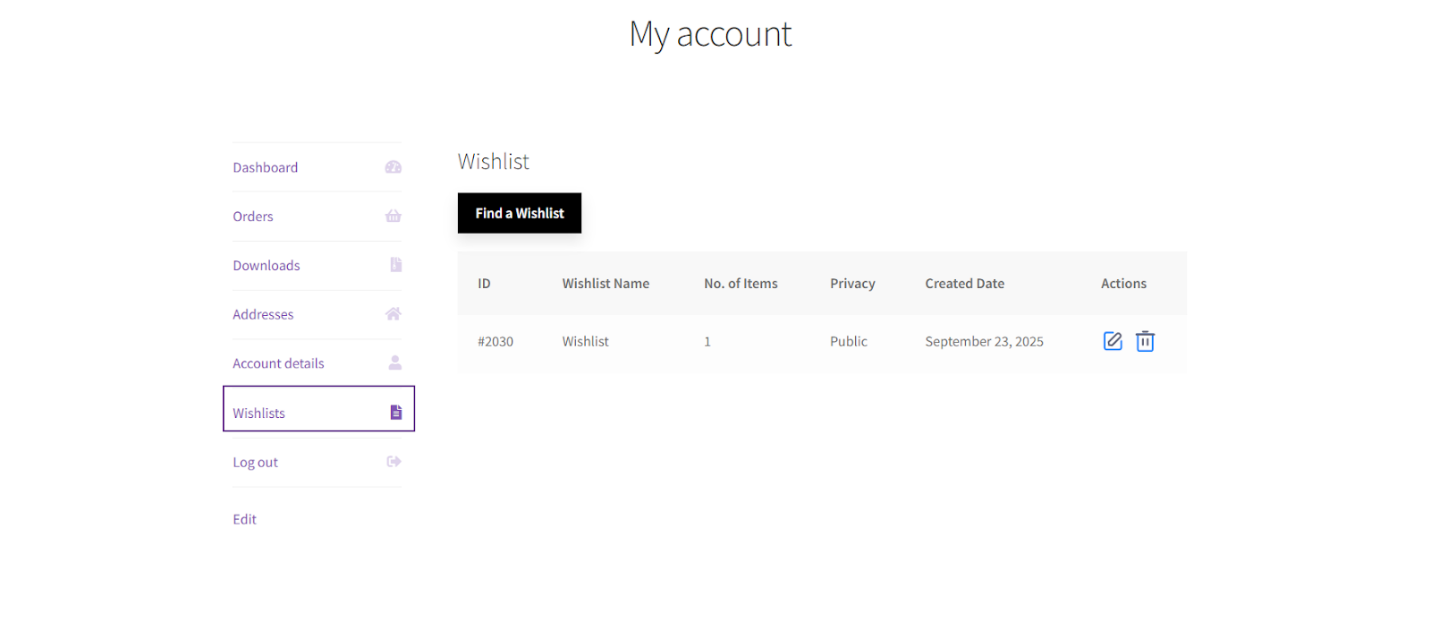1431x622 pixels.
Task: Click the Addresses home icon
Action: pyautogui.click(x=393, y=314)
